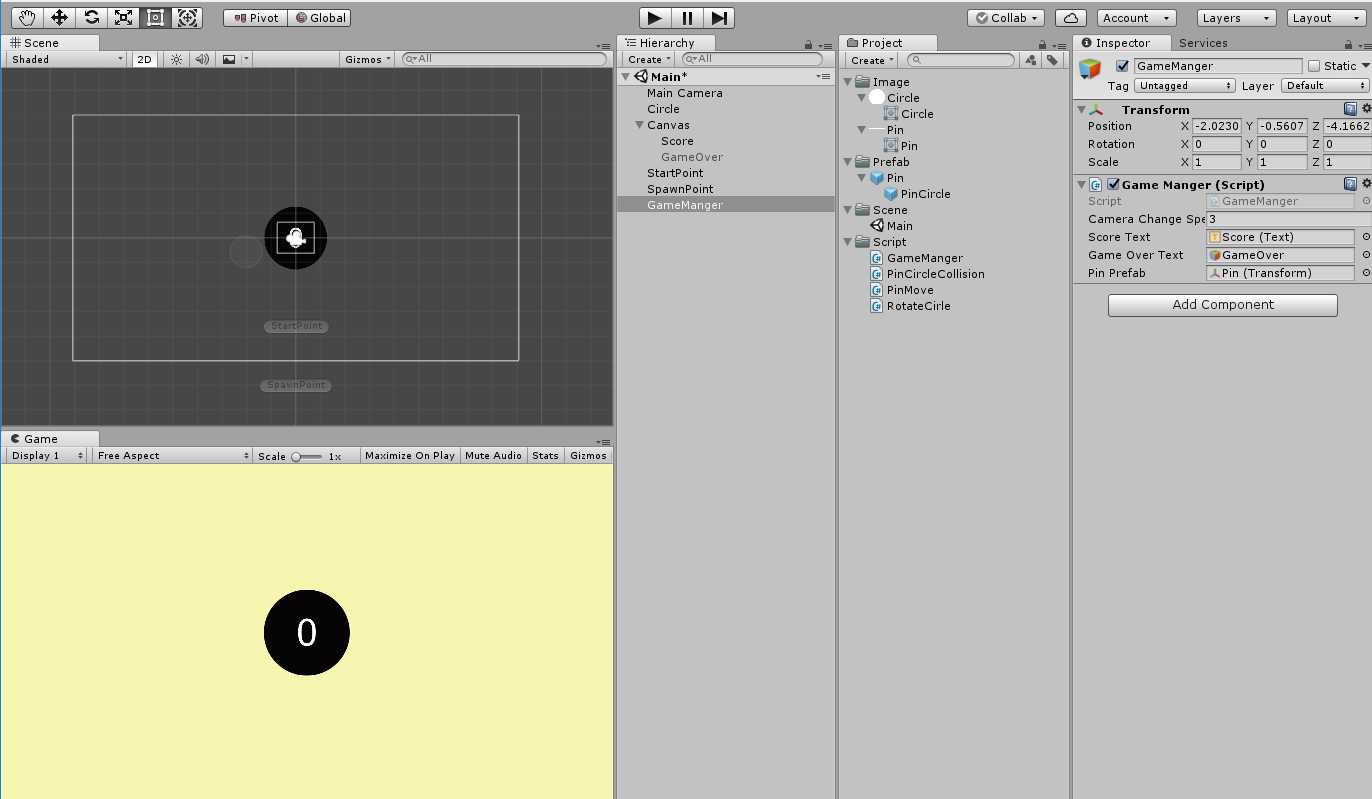Click the Pause button
This screenshot has width=1372, height=799.
(x=687, y=18)
